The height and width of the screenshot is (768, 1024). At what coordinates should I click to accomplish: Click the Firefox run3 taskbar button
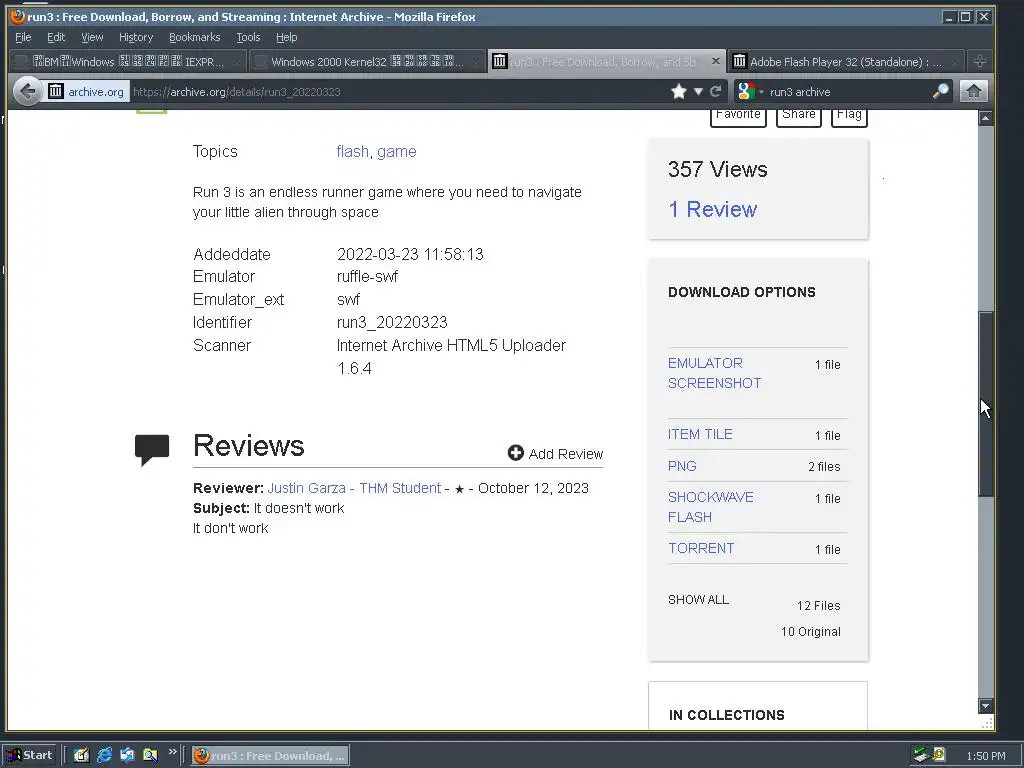[x=270, y=756]
